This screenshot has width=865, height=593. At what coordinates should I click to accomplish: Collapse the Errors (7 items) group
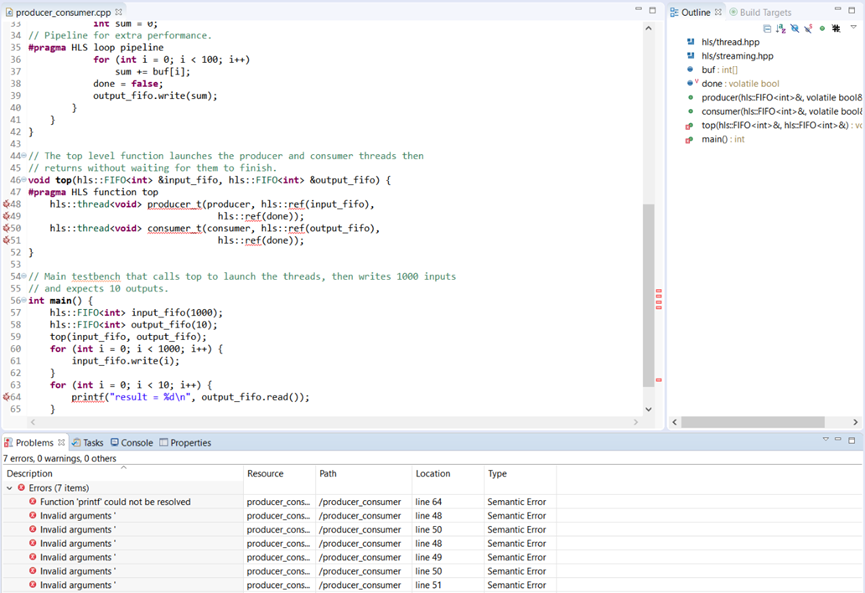(9, 488)
